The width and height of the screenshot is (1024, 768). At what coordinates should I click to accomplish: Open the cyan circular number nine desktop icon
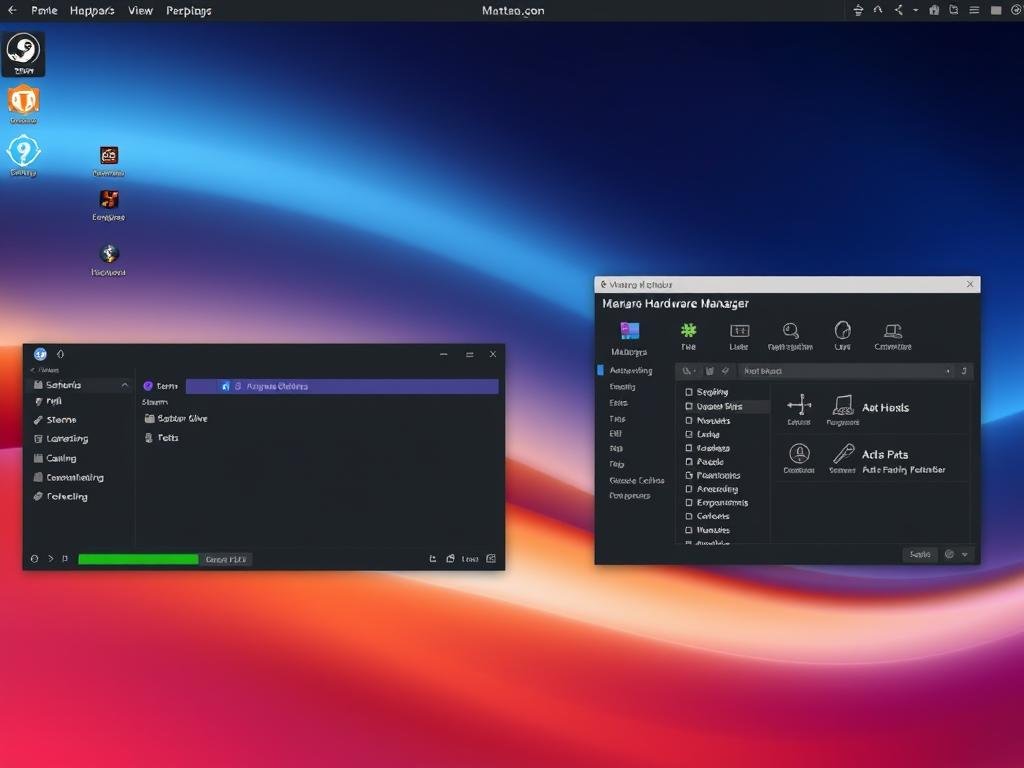coord(24,152)
